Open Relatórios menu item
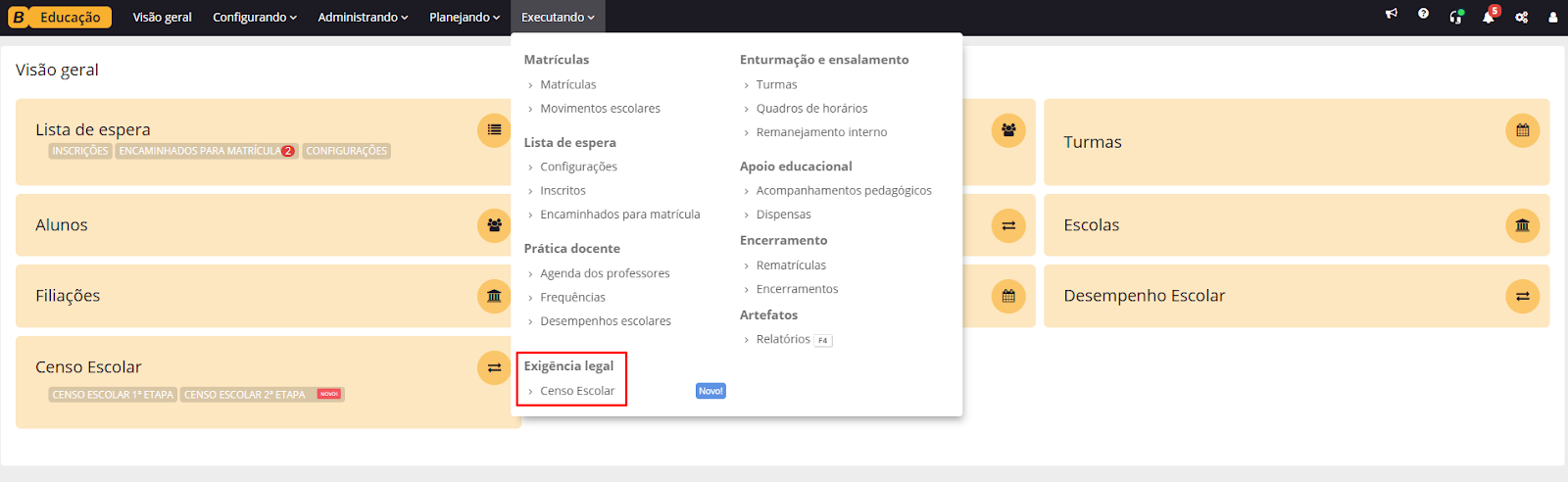1568x482 pixels. pos(783,340)
